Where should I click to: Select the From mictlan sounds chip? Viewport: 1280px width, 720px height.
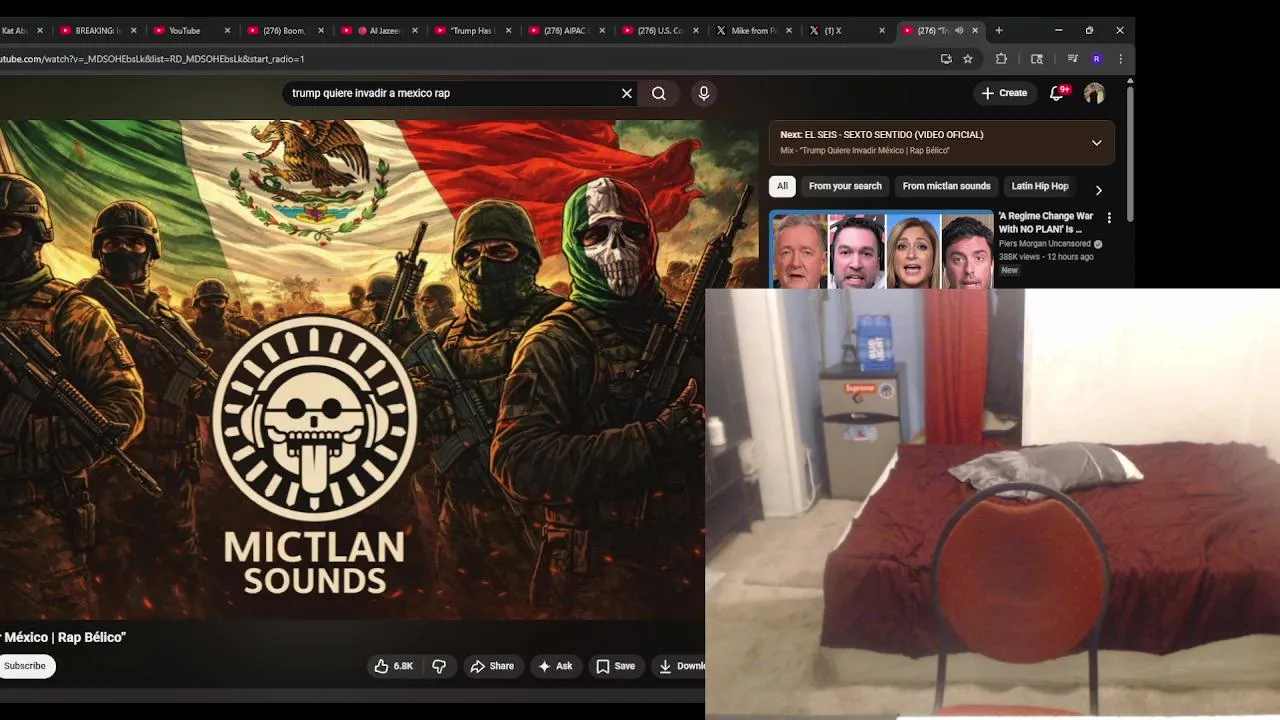(x=946, y=186)
